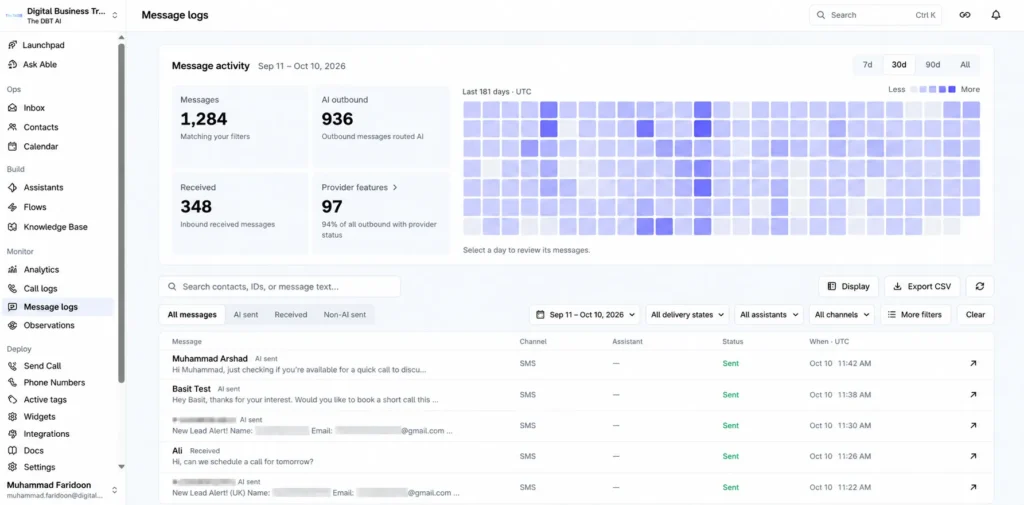Open the All delivery states dropdown
Screen dimensions: 1024x505
click(x=688, y=314)
